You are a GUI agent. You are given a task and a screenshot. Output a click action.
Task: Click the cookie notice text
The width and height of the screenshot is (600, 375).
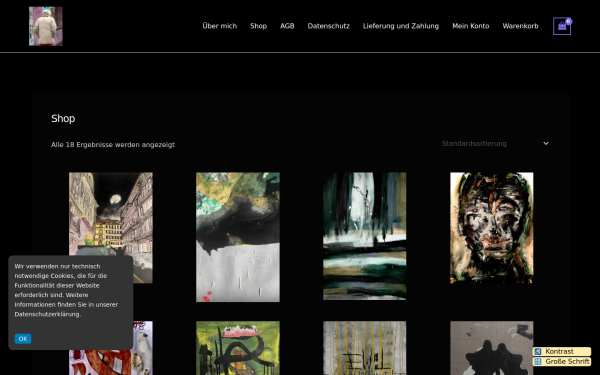click(66, 290)
